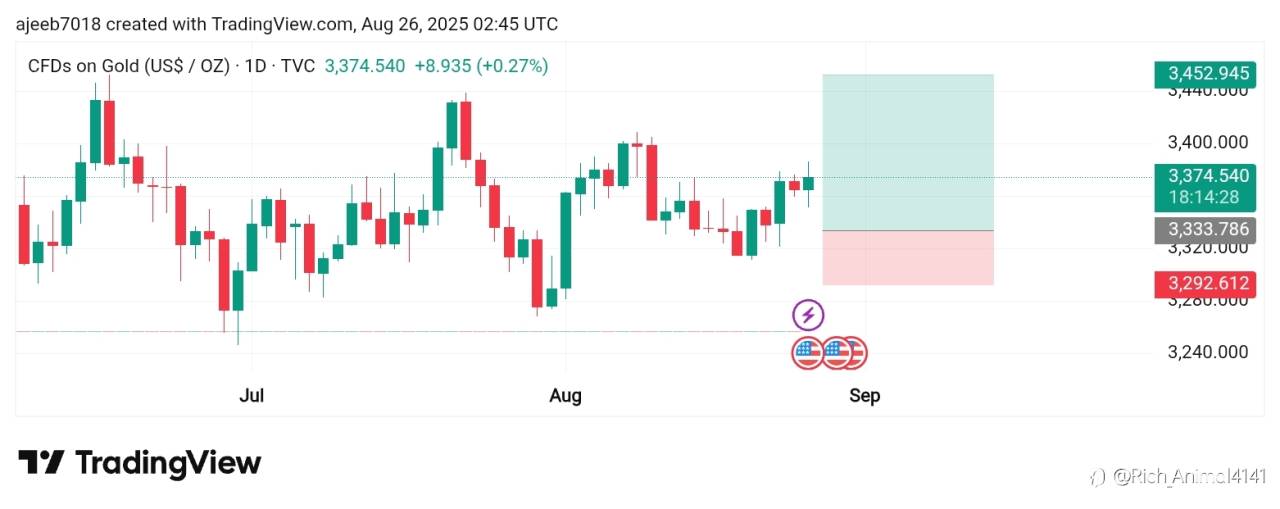Click the purple lightning bolt event icon
Screen dimensions: 1280x509
[x=808, y=316]
